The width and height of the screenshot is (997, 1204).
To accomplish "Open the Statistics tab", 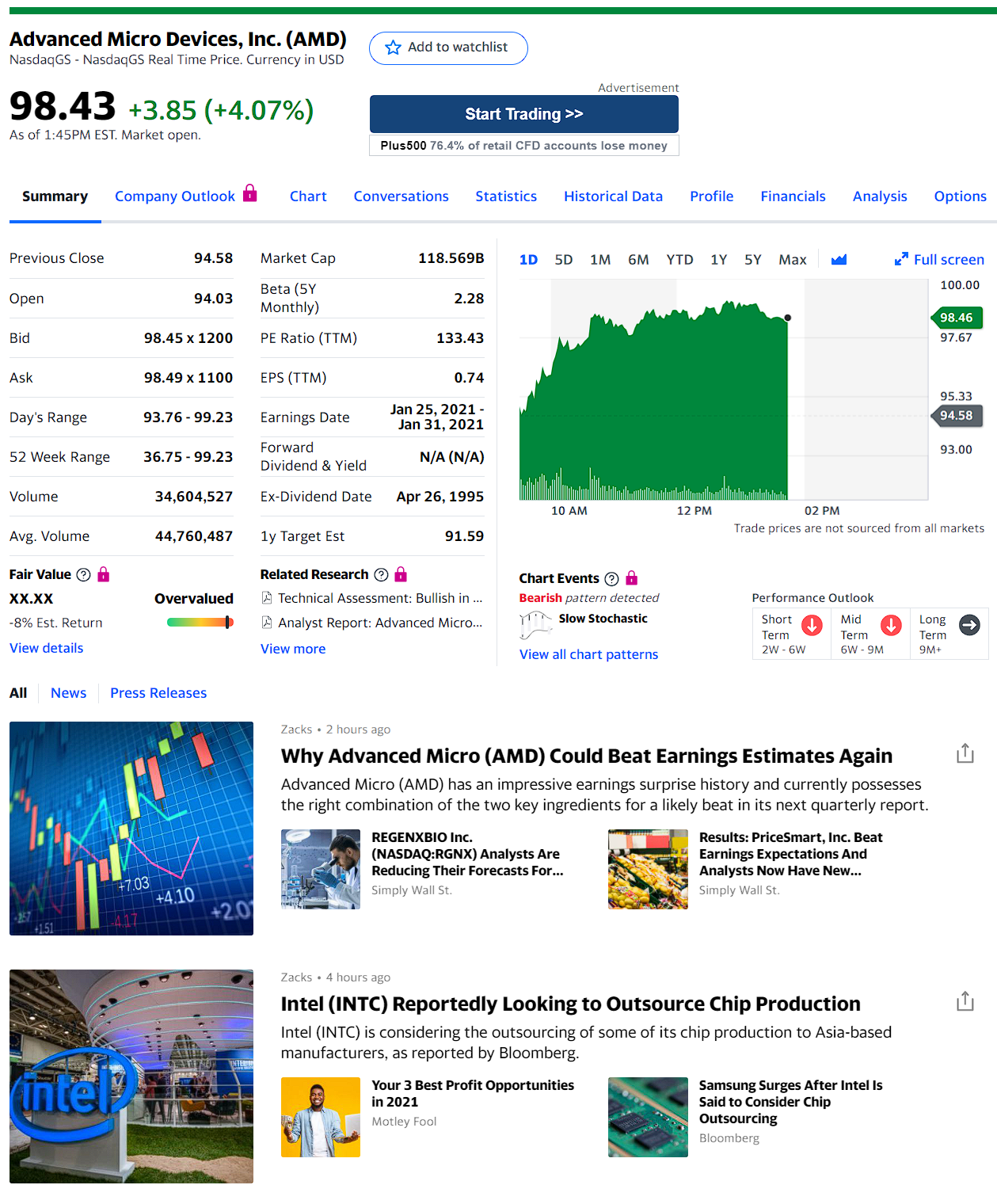I will pos(506,196).
